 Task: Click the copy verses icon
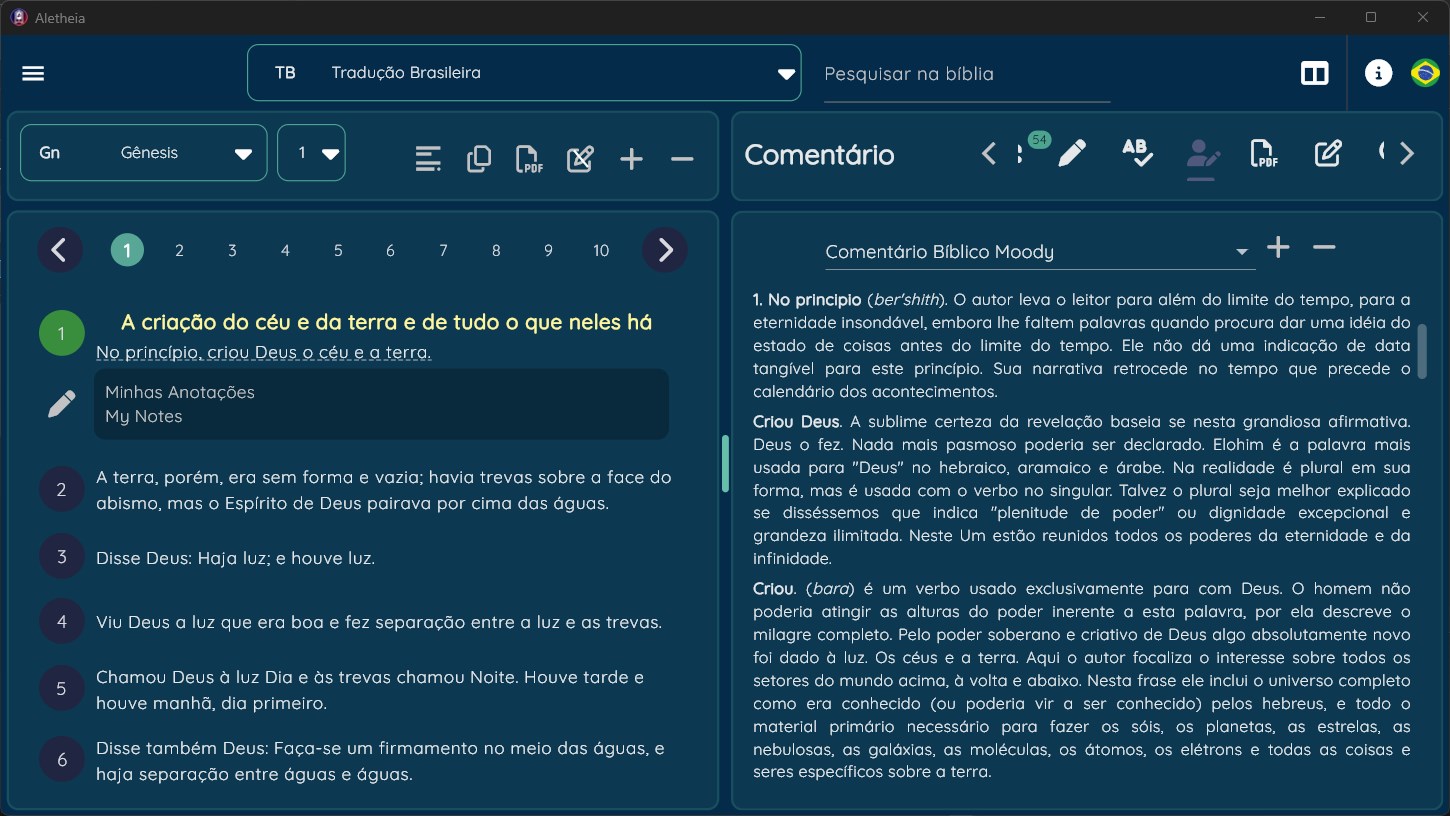(478, 159)
